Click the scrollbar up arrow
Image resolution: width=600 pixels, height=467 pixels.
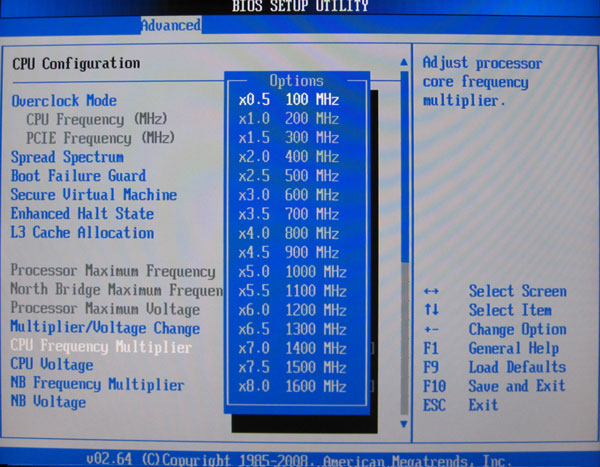(404, 62)
